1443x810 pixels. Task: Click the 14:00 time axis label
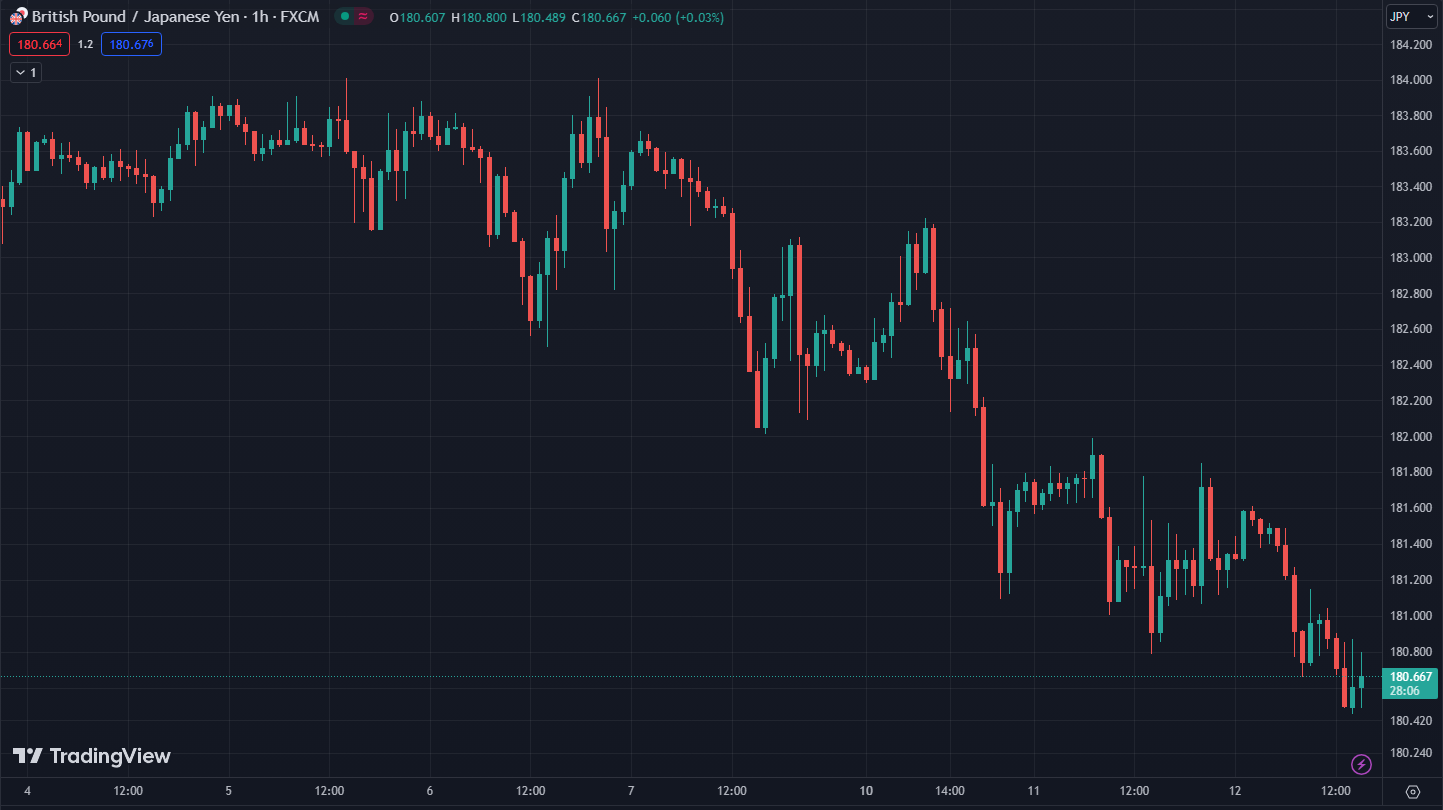(x=949, y=791)
